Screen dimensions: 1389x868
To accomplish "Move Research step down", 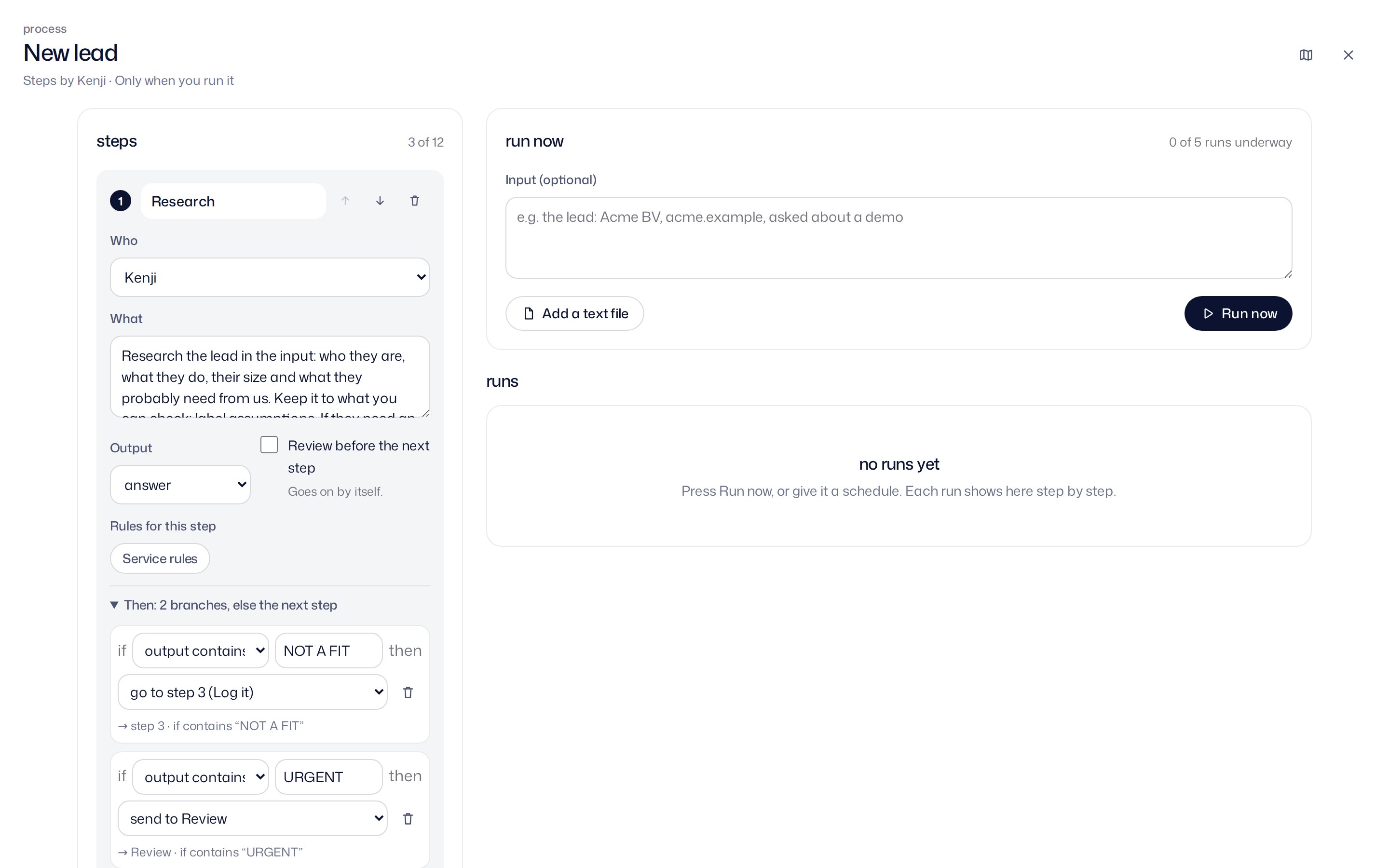I will (x=380, y=201).
